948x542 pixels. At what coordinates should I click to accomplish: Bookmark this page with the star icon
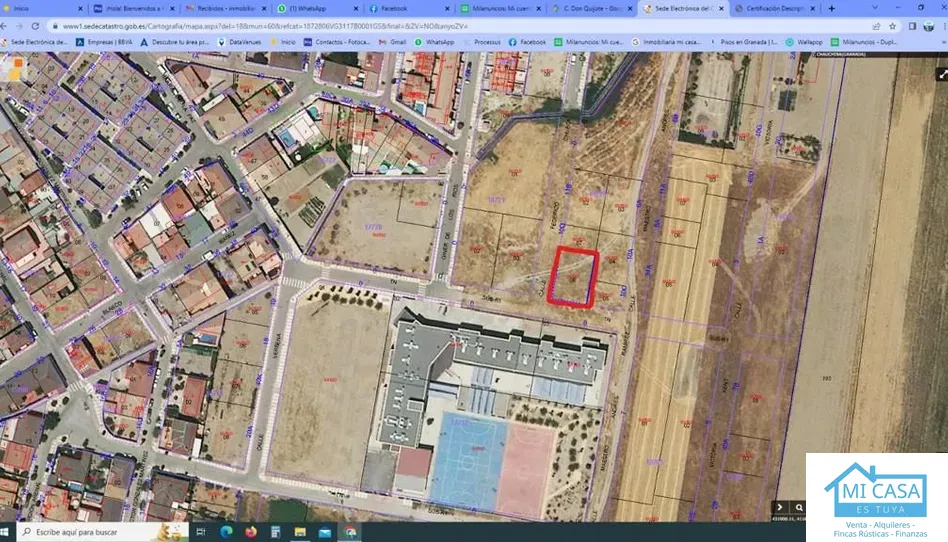pos(892,26)
